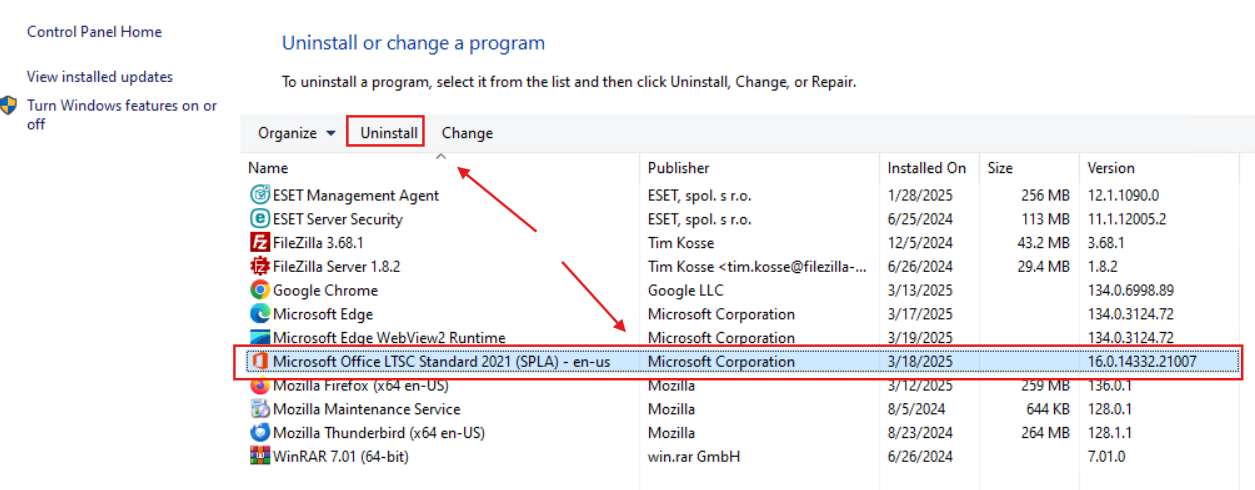Viewport: 1255px width, 490px height.
Task: Click install date 3/18/2025
Action: tap(920, 362)
